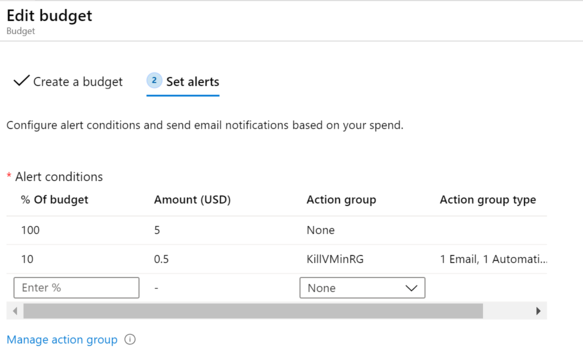Click the horizontal scrollbar left arrow
Screen dimensions: 583x361
(15, 311)
